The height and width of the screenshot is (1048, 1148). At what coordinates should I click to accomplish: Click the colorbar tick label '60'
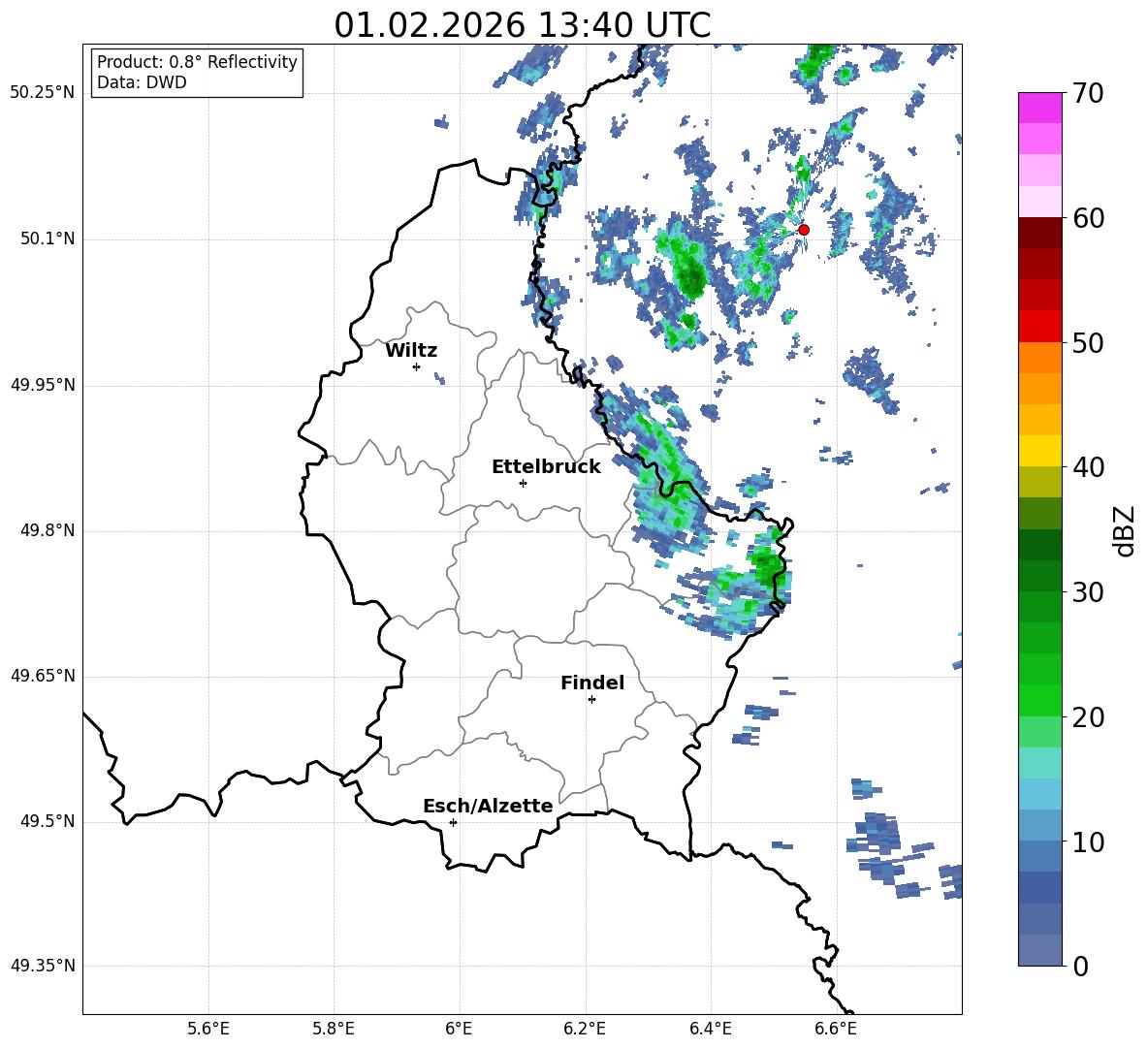click(1088, 218)
